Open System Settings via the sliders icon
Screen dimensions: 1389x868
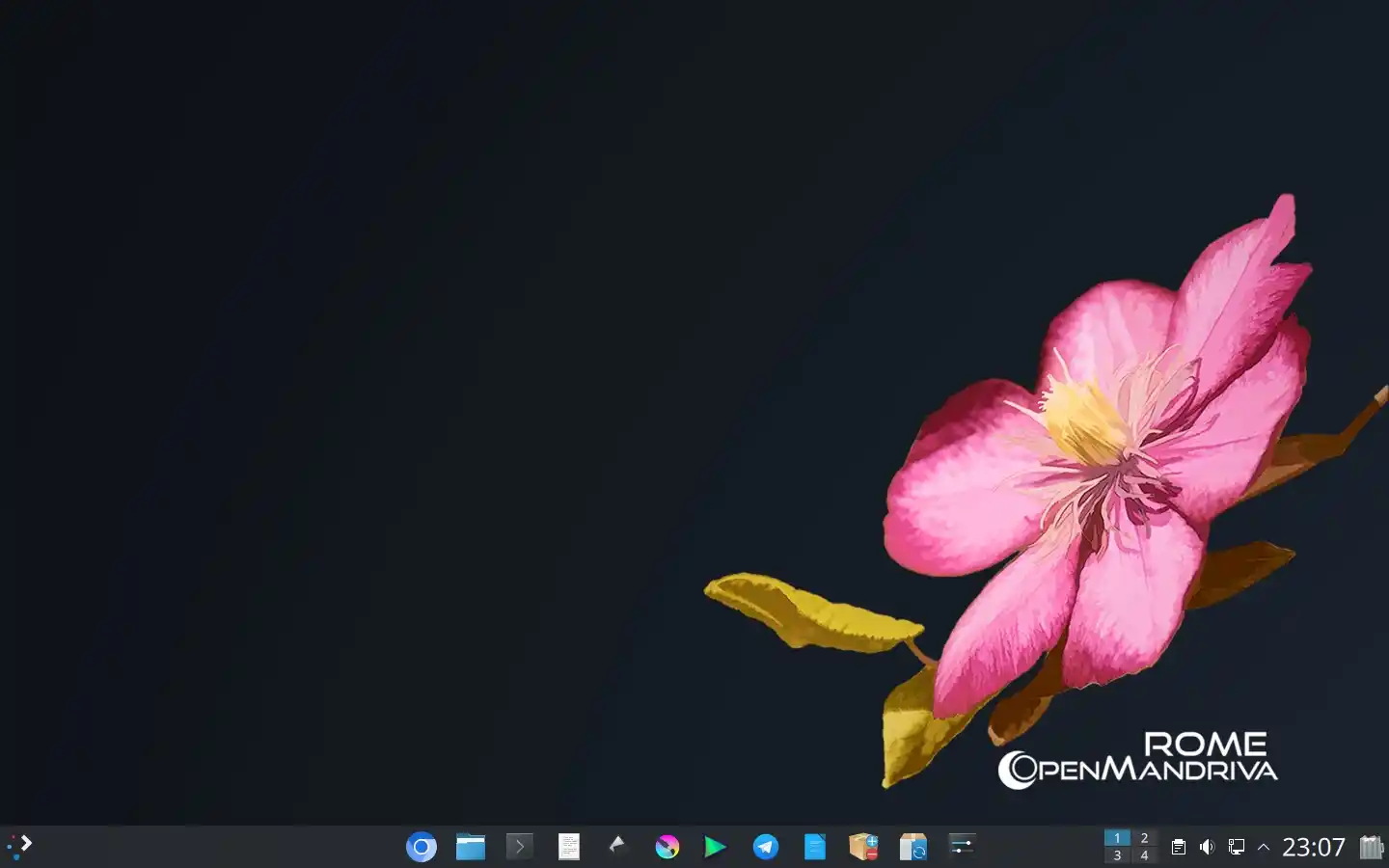pyautogui.click(x=961, y=847)
